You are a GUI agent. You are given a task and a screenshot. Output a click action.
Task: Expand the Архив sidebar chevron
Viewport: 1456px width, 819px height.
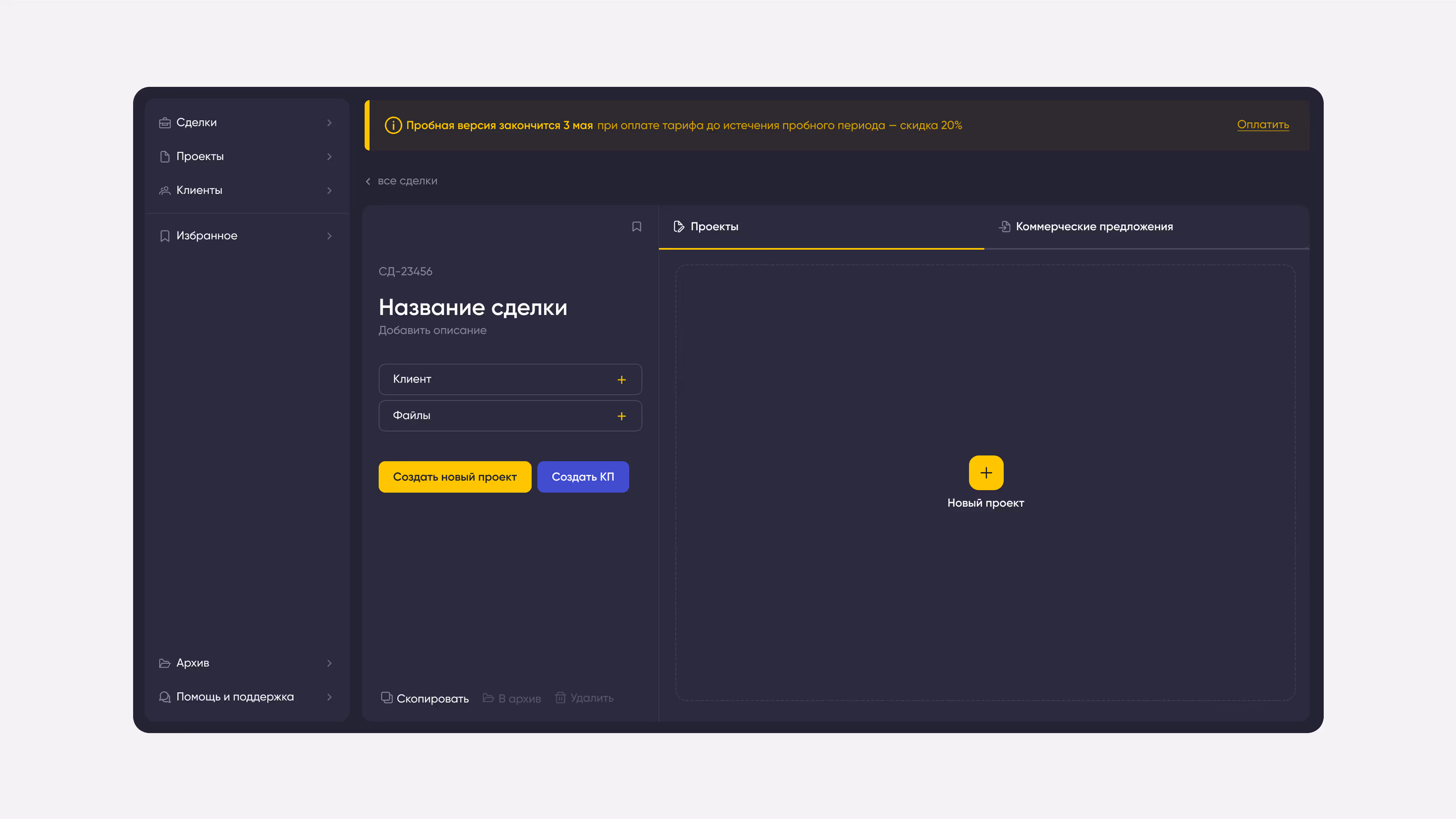tap(329, 663)
